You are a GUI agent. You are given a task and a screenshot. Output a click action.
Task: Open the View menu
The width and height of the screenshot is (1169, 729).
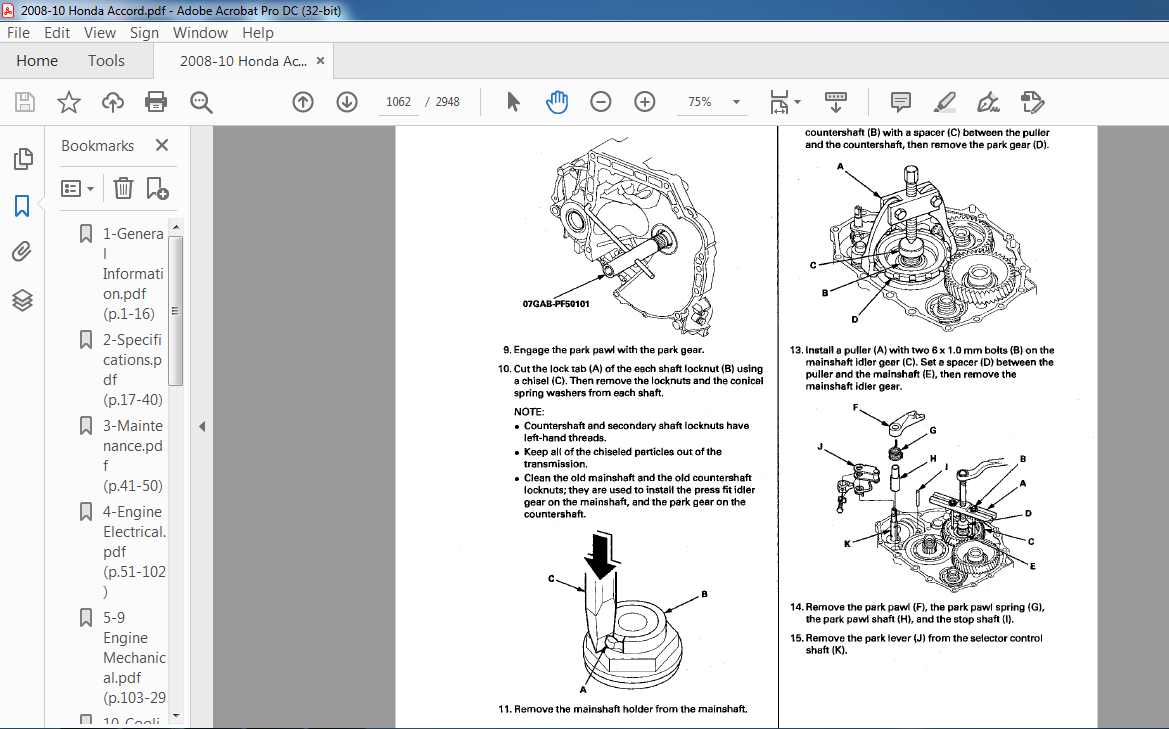coord(100,33)
